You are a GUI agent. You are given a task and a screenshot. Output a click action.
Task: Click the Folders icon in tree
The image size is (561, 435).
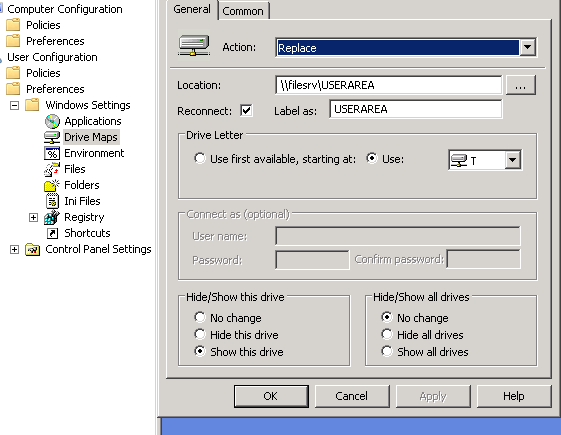click(52, 185)
